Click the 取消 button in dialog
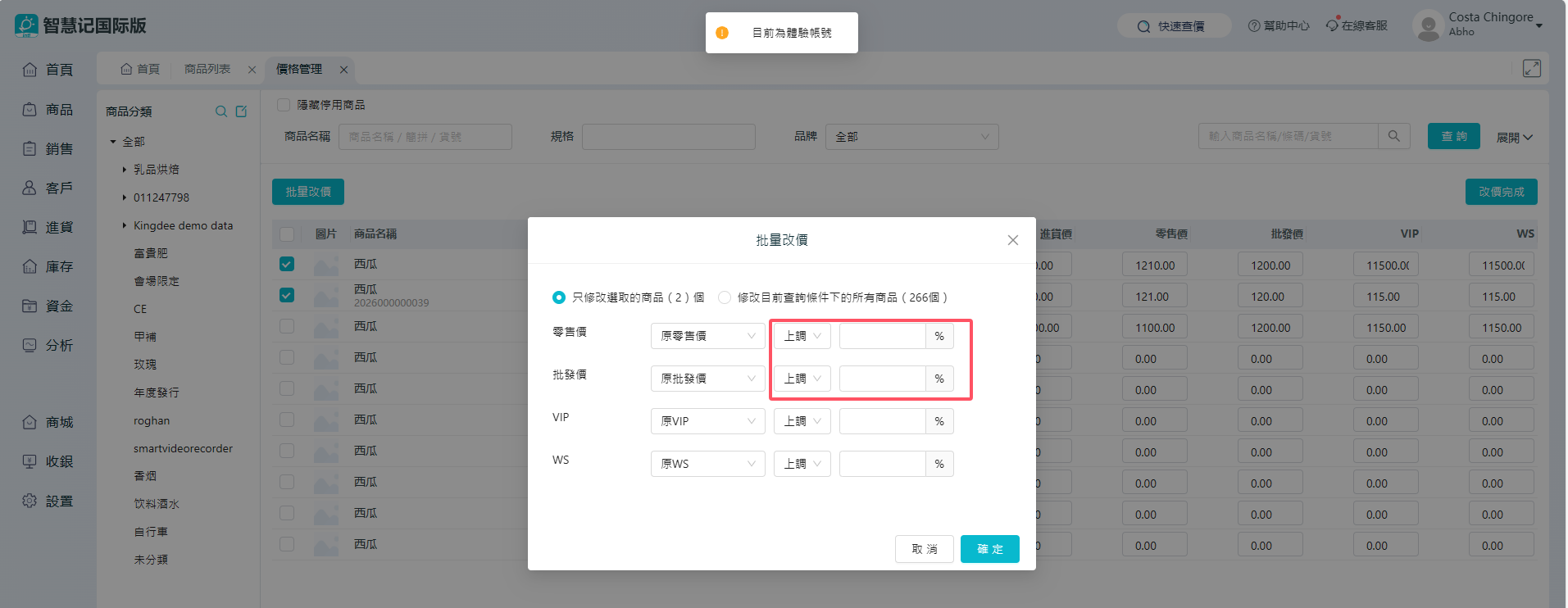This screenshot has height=608, width=1568. click(924, 549)
